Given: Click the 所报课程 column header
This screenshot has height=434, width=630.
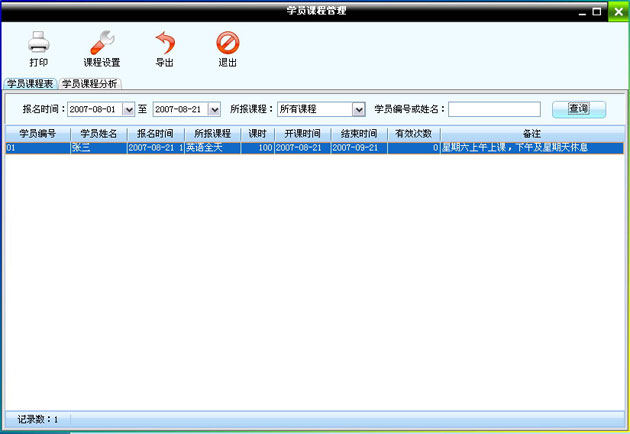Looking at the screenshot, I should point(212,133).
